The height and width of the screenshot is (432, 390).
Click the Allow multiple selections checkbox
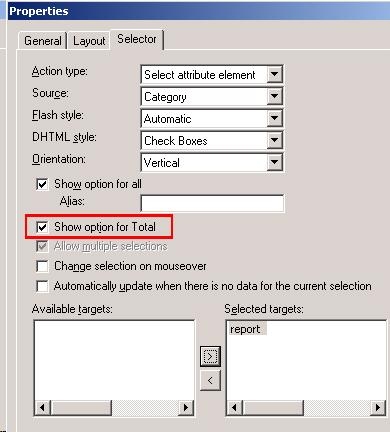(x=42, y=246)
